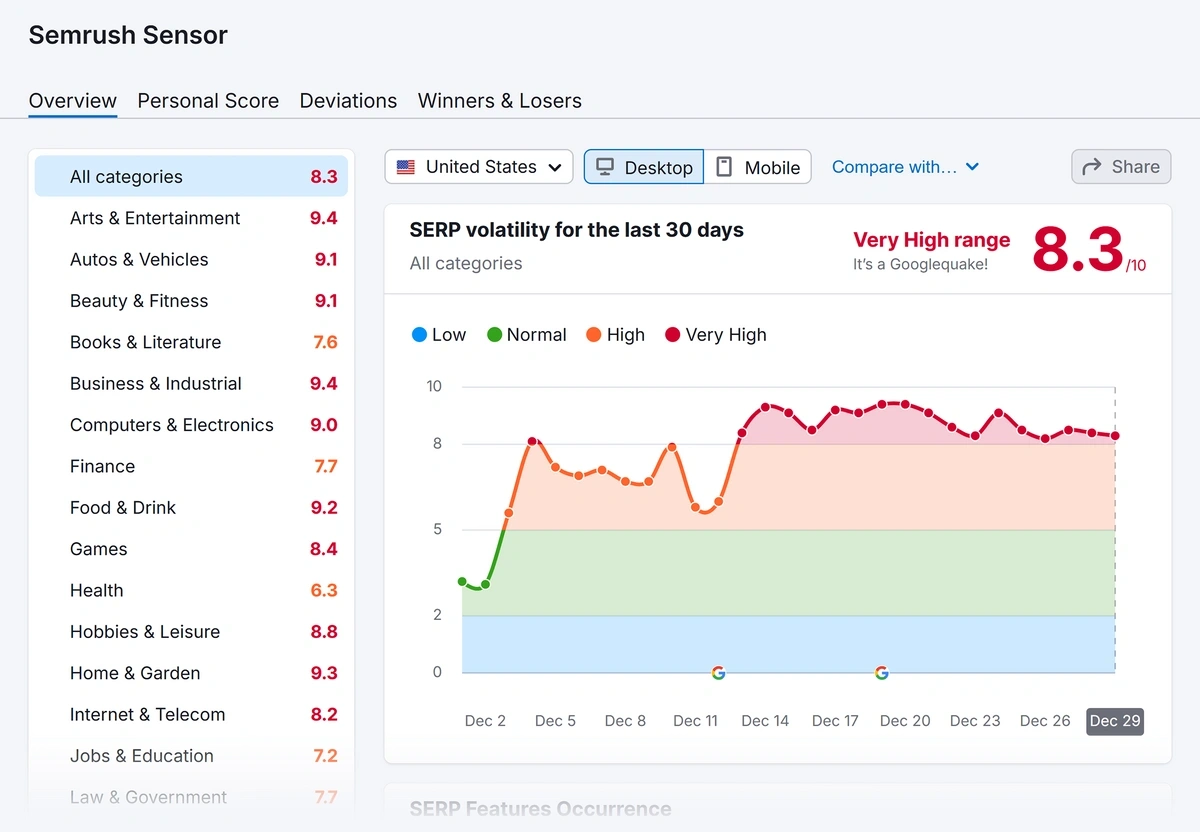The image size is (1200, 832).
Task: Click the Dec 2 axis label
Action: coord(485,721)
